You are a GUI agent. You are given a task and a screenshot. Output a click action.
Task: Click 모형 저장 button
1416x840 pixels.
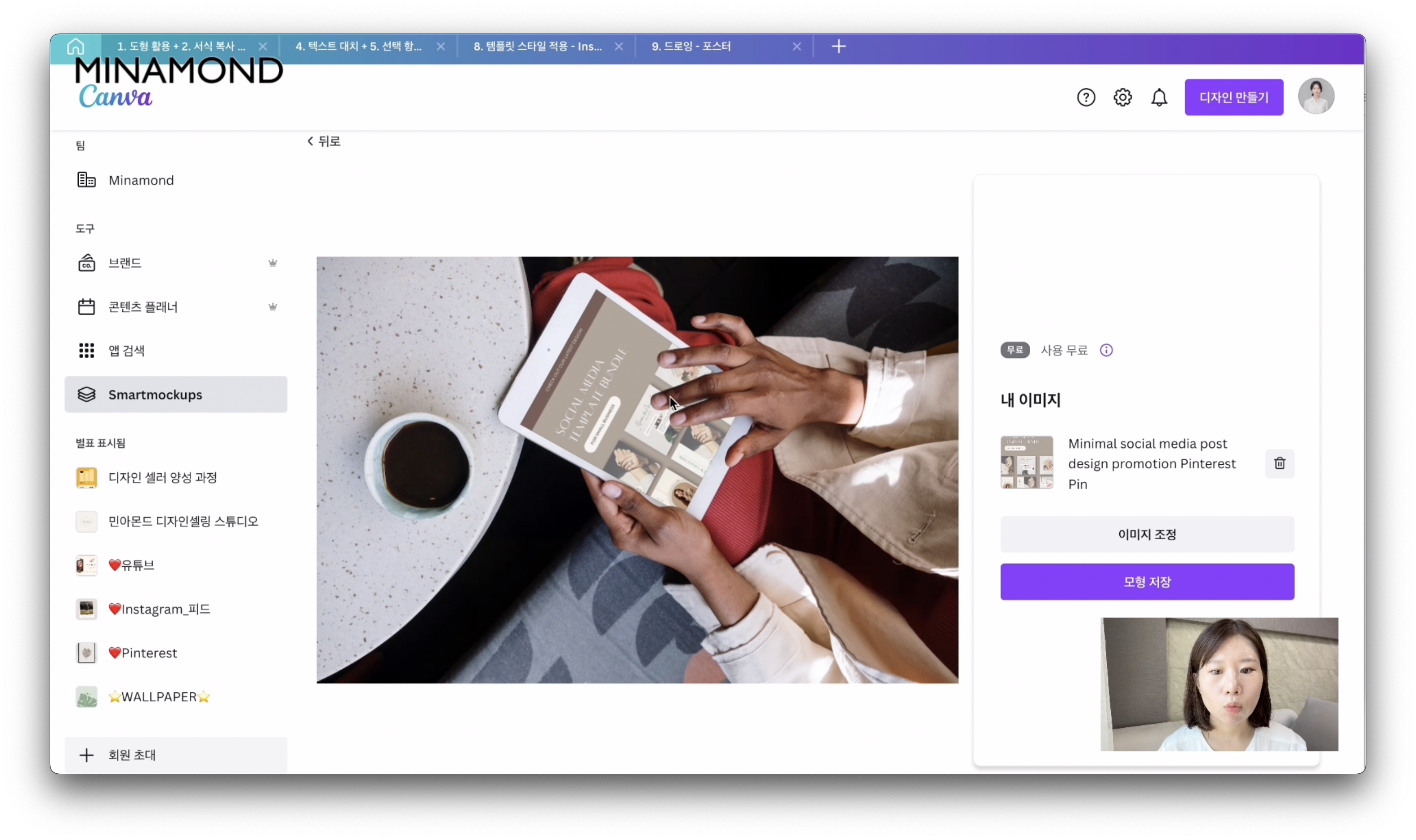point(1147,581)
